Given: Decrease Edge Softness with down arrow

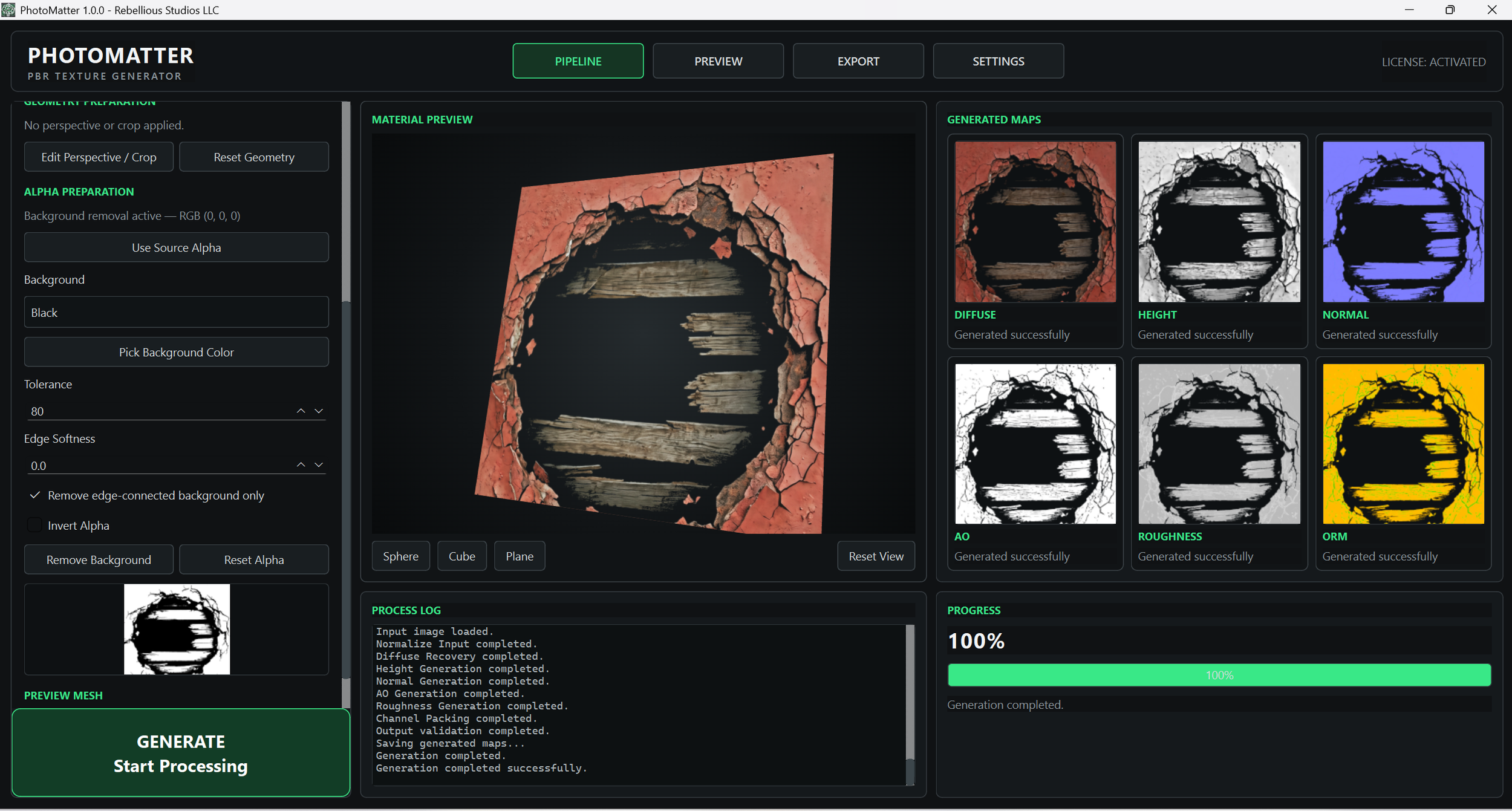Looking at the screenshot, I should point(319,465).
